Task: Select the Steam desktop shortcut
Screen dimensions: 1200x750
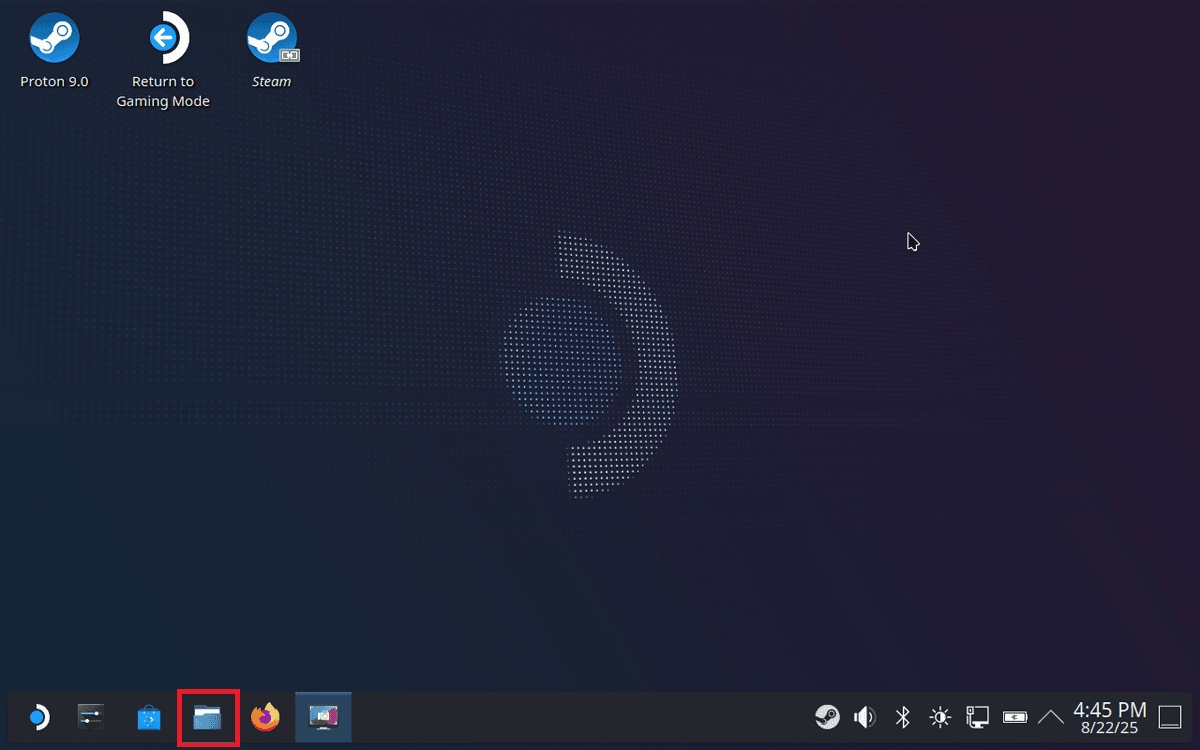Action: coord(272,40)
